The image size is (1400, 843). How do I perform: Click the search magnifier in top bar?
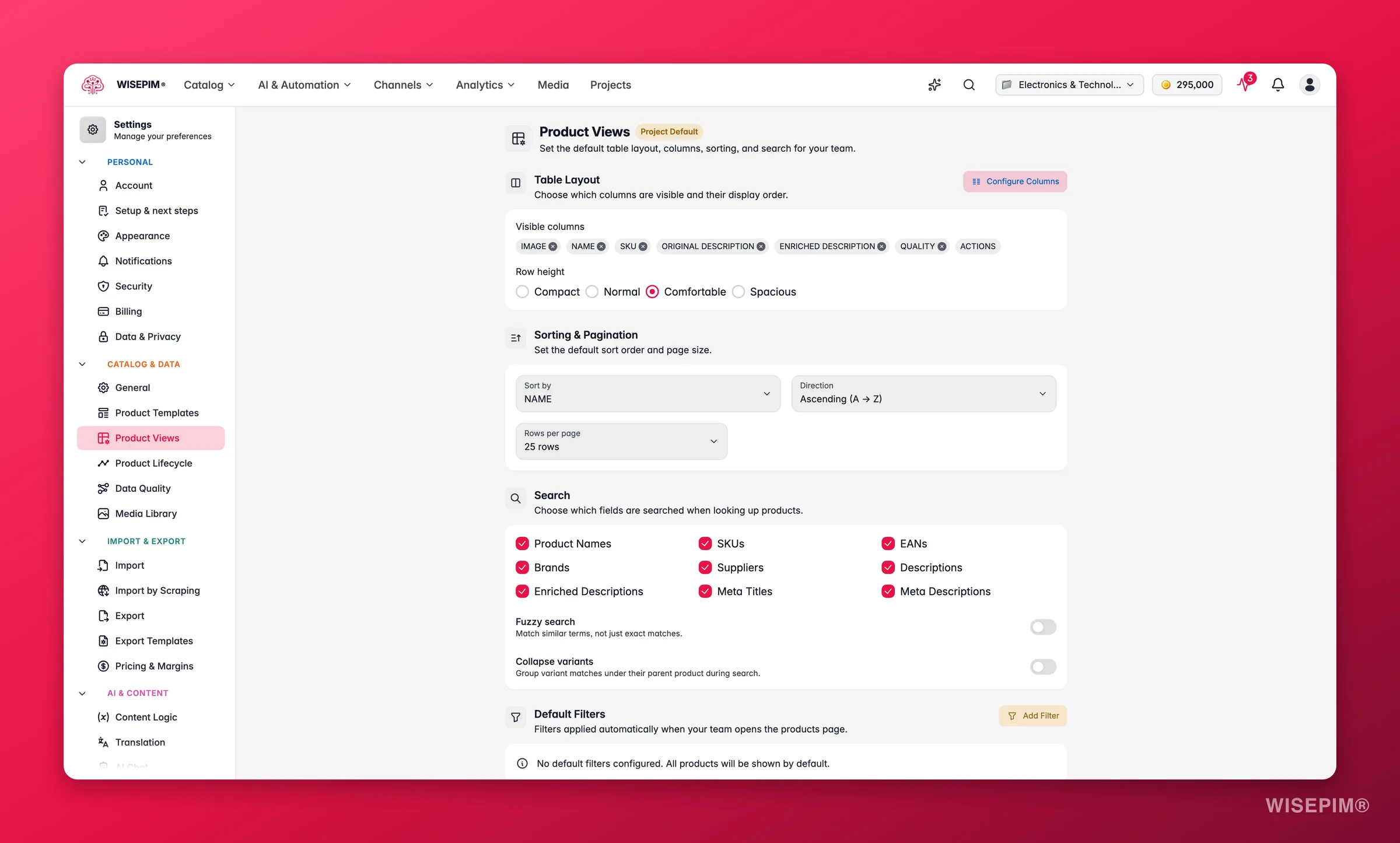click(x=969, y=85)
